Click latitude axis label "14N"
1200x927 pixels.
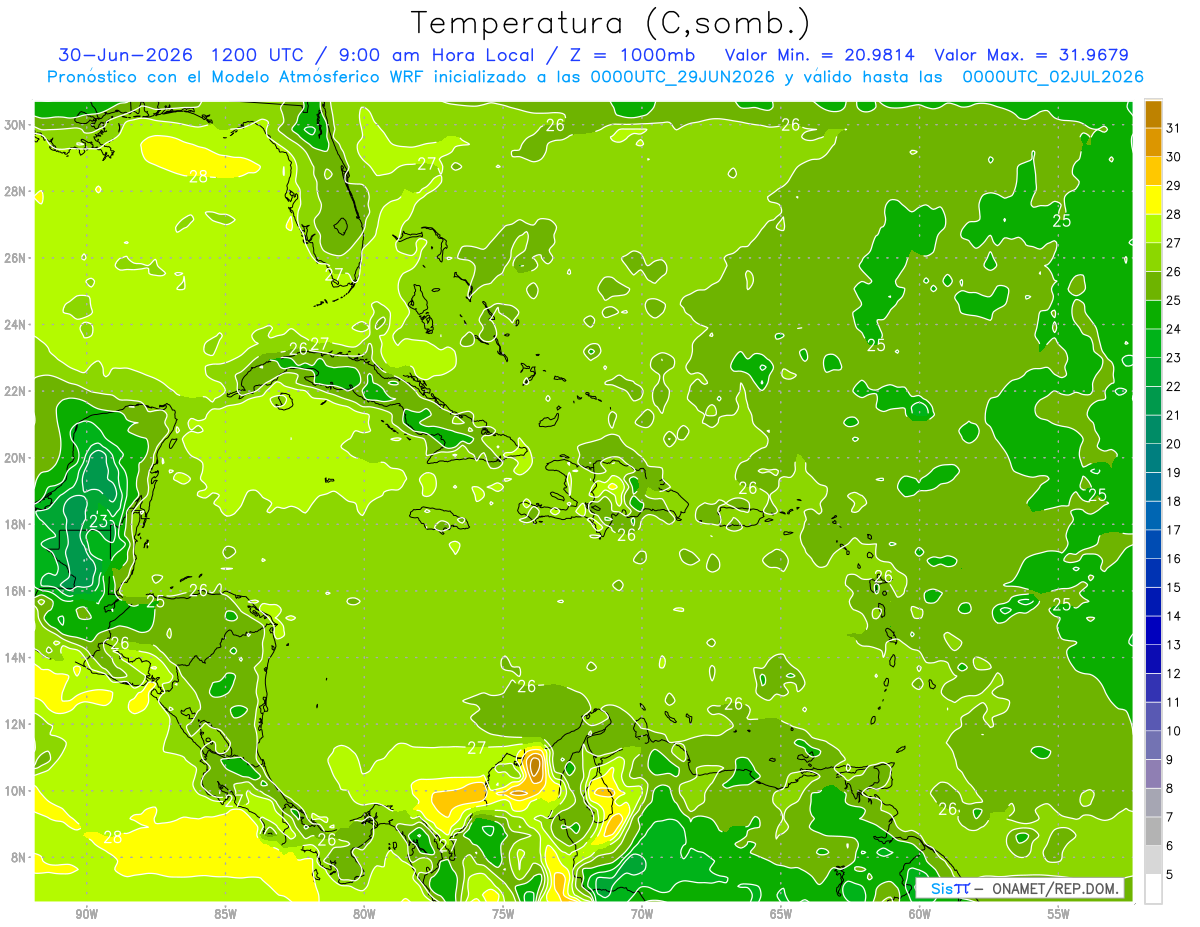[x=16, y=657]
